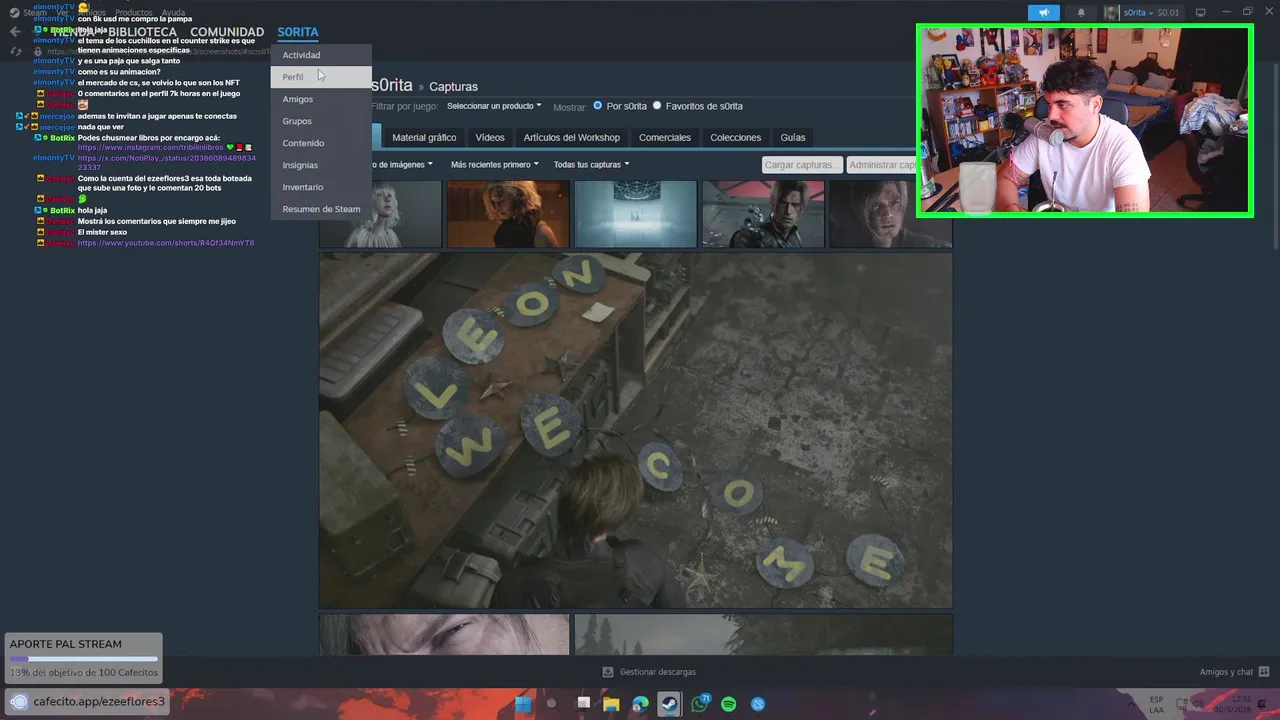Open Windows taskbar search

coord(552,704)
